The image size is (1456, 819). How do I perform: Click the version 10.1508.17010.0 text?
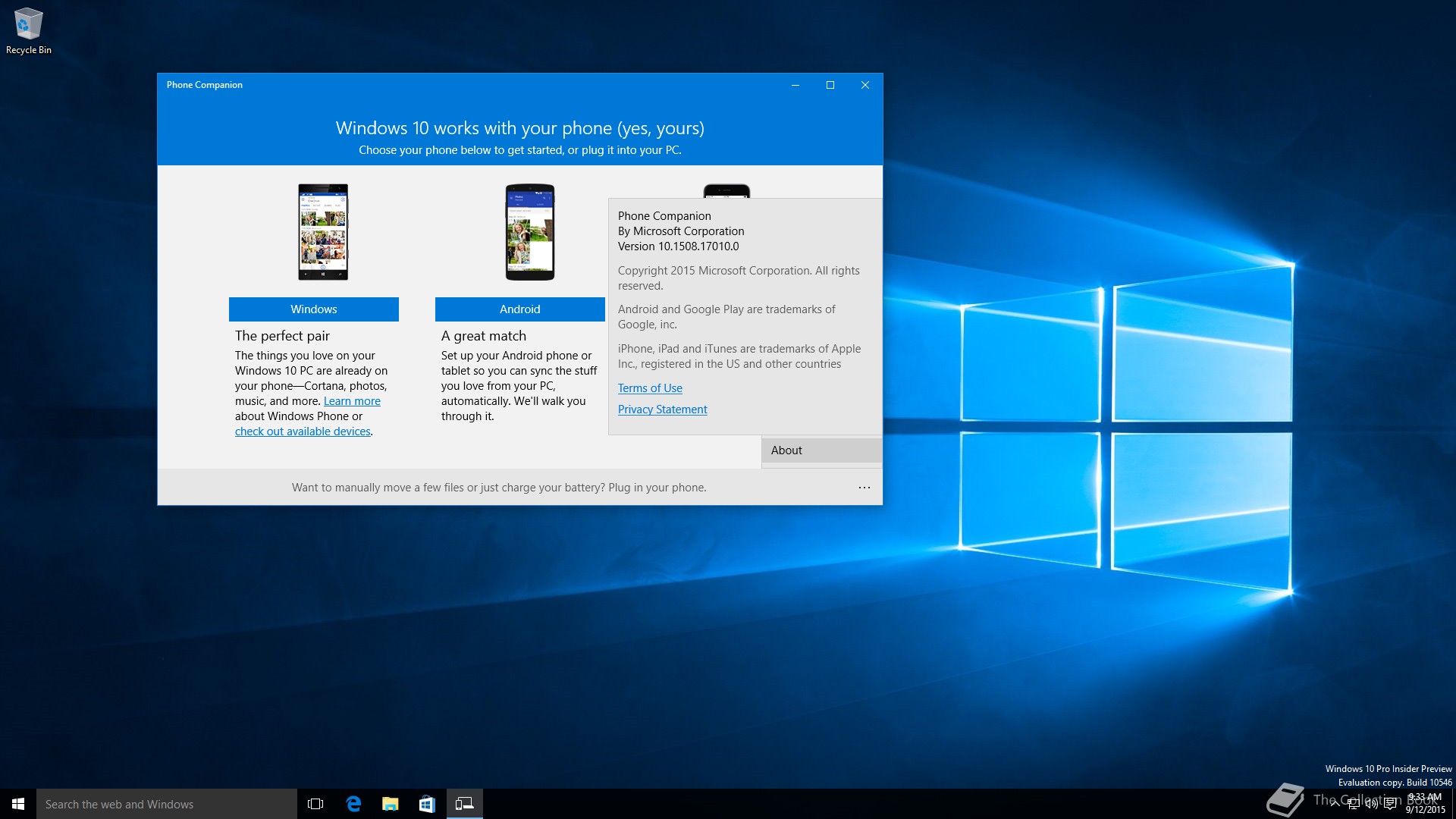pos(678,246)
